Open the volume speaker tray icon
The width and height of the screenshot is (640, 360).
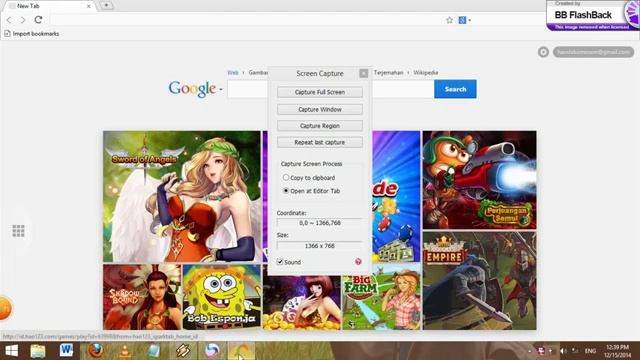pyautogui.click(x=563, y=351)
